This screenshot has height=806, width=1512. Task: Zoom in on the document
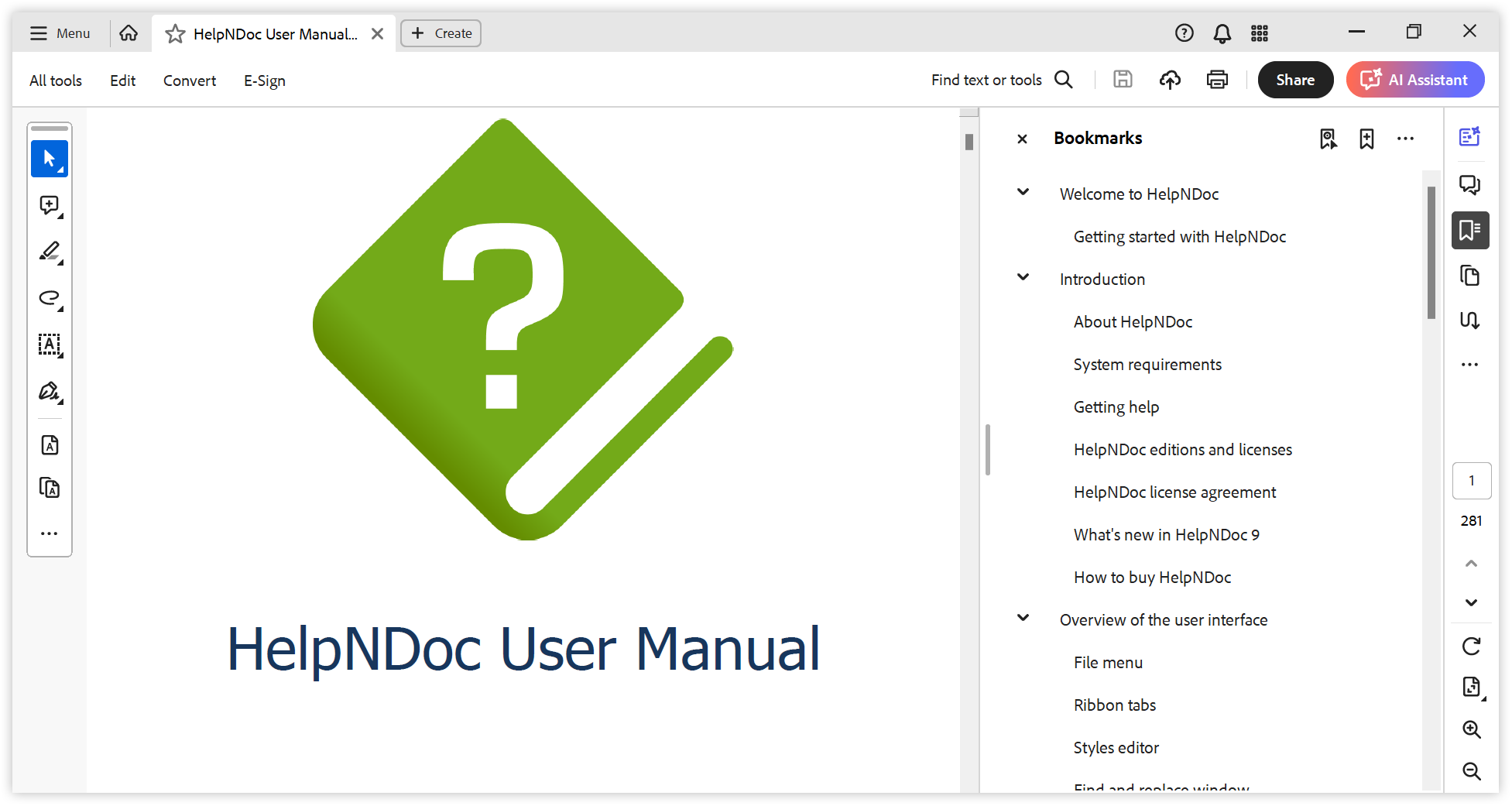coord(1472,729)
